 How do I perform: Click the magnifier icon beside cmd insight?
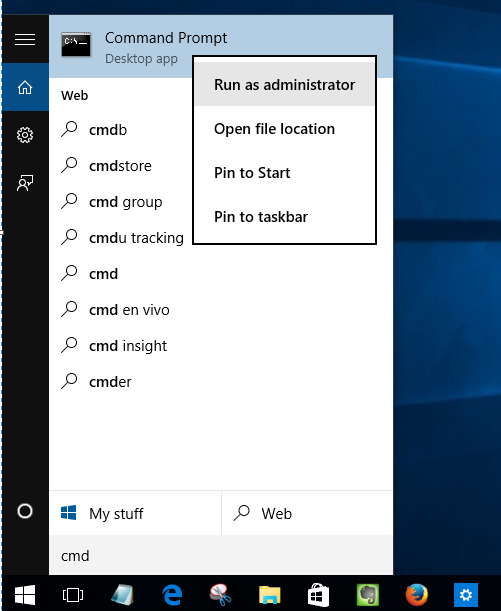tap(69, 345)
